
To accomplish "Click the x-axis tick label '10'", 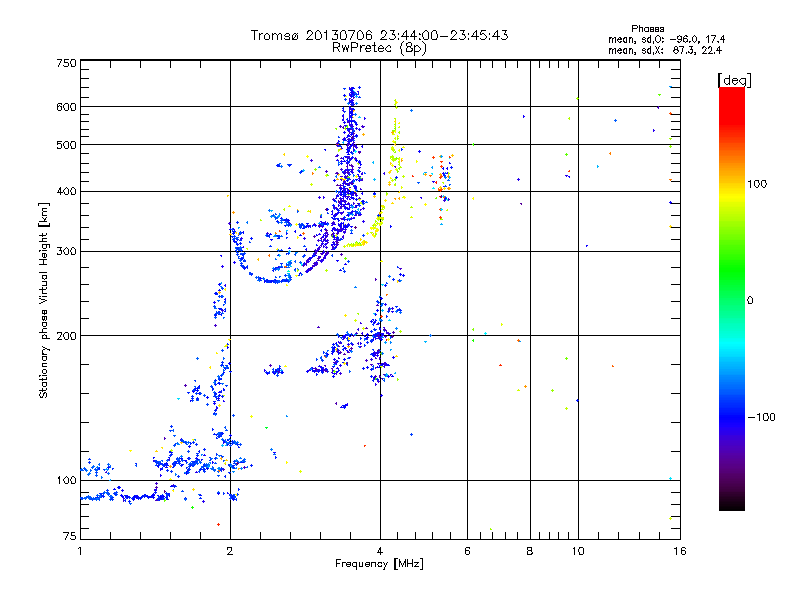I will tap(578, 551).
